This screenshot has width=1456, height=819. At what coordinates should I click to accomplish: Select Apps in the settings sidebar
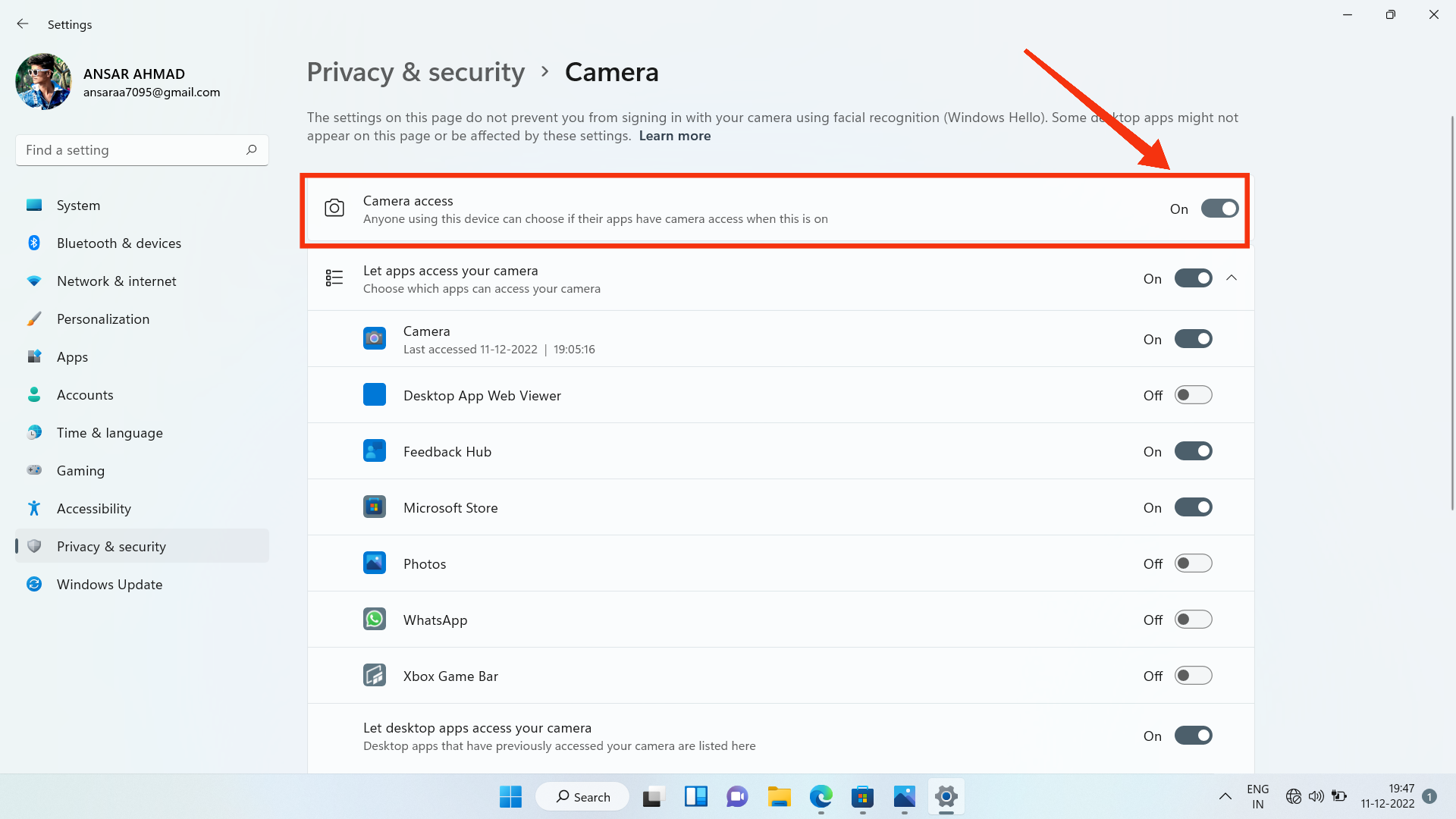(72, 356)
